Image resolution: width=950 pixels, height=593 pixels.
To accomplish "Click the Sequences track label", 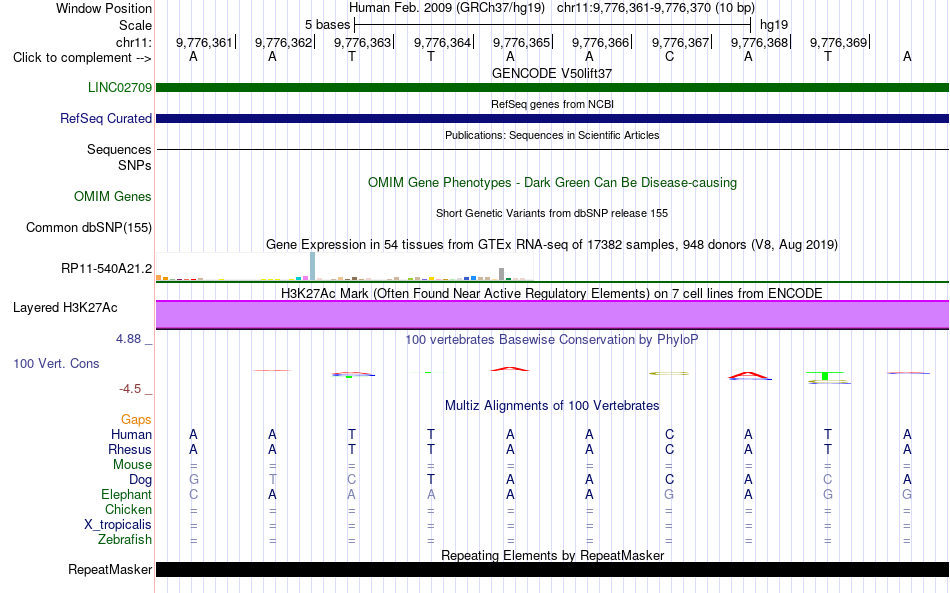I will (x=119, y=150).
